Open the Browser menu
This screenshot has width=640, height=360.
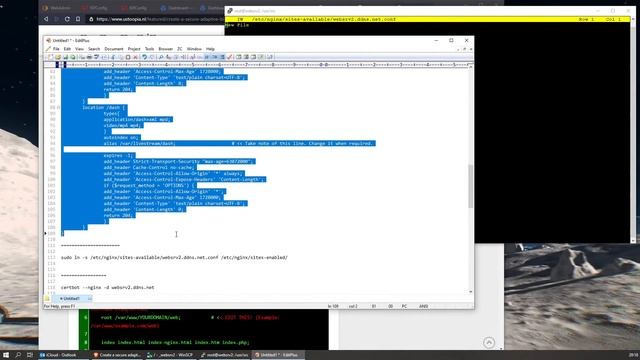[x=165, y=49]
